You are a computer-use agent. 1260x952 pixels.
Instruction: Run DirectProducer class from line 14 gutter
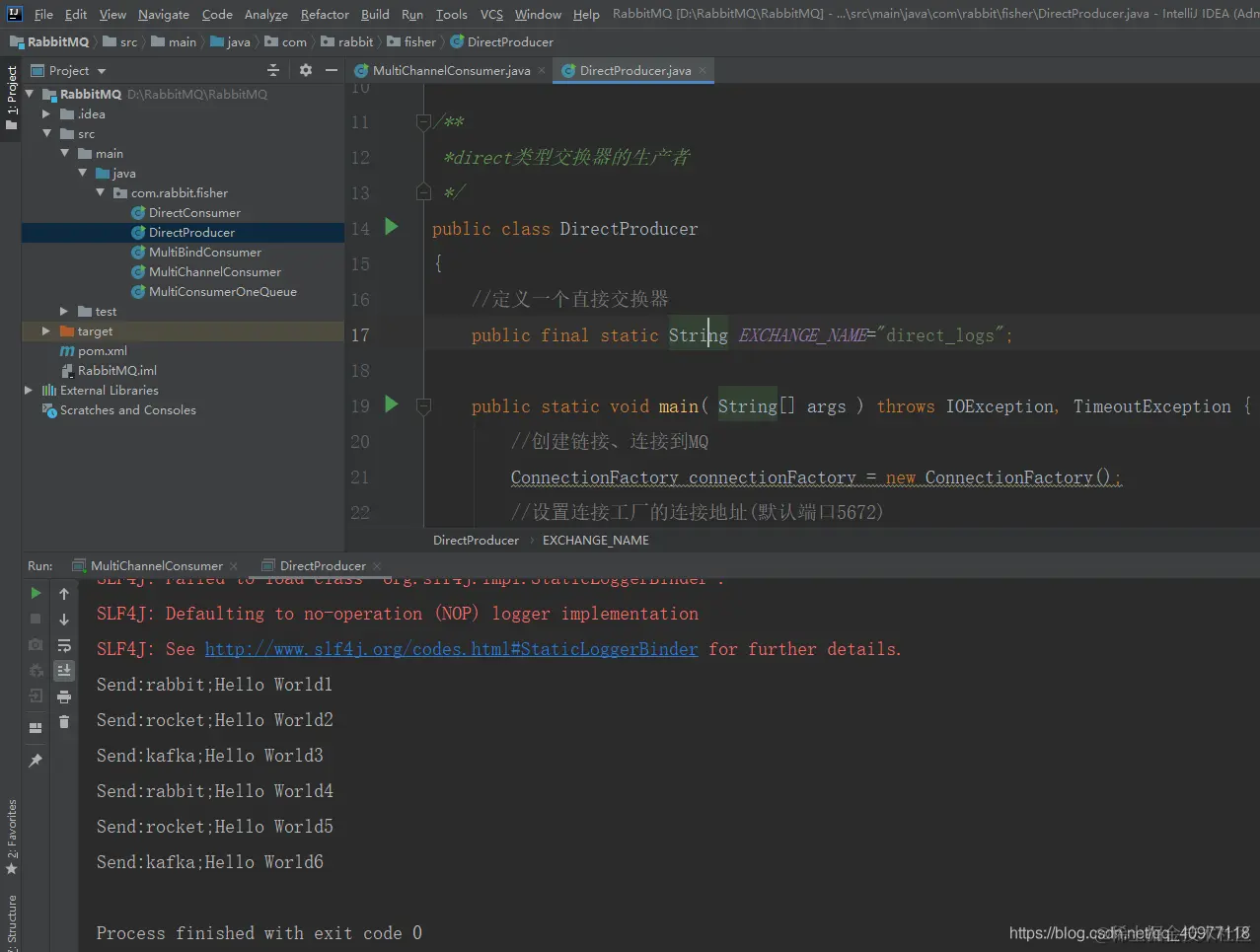click(391, 227)
